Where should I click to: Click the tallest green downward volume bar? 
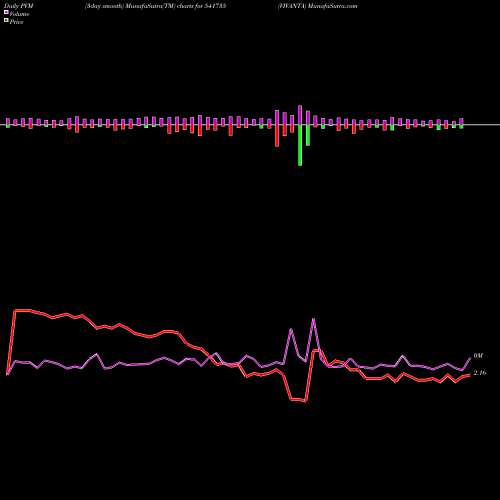(x=300, y=145)
